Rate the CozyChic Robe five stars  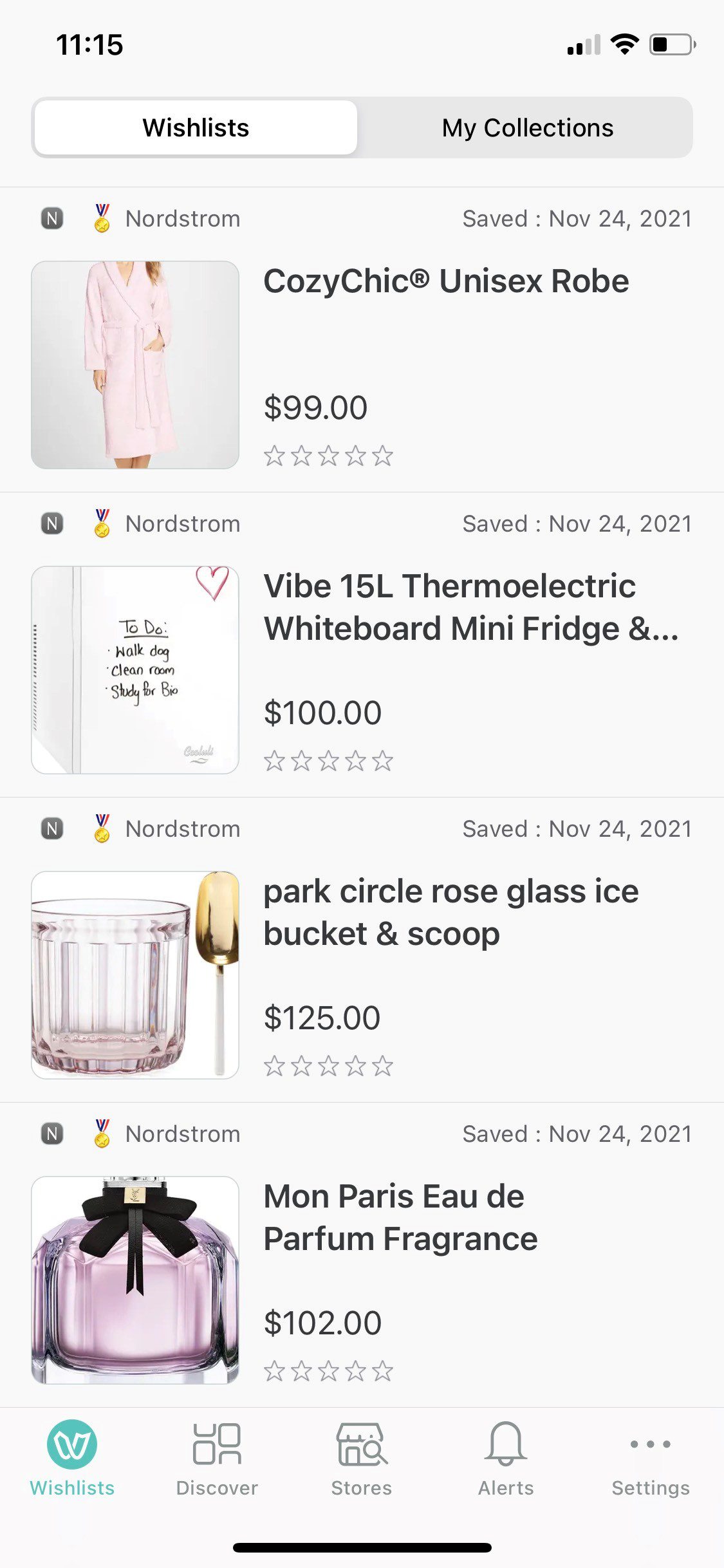click(382, 456)
